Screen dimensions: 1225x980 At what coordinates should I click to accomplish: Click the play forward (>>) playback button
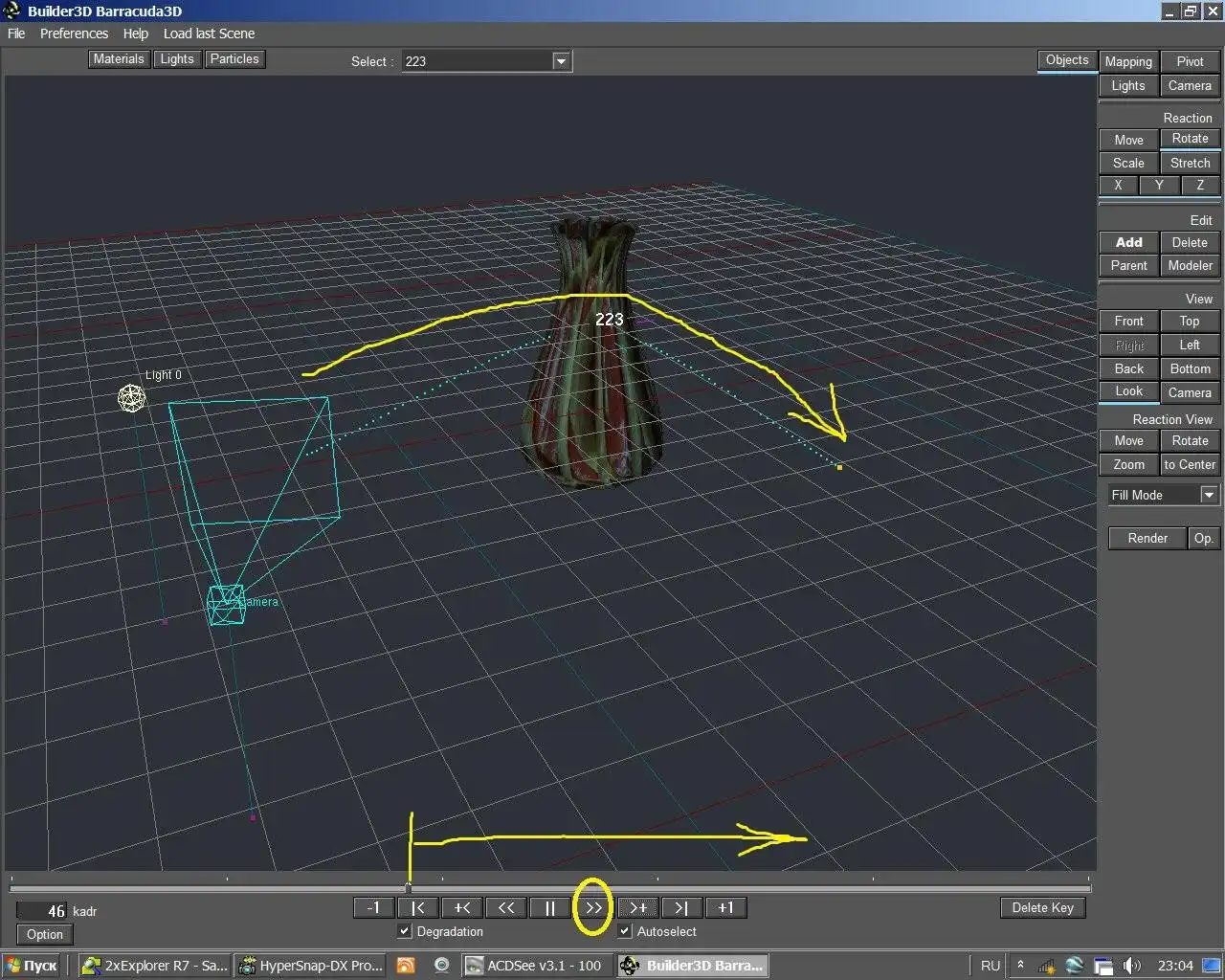pos(593,907)
